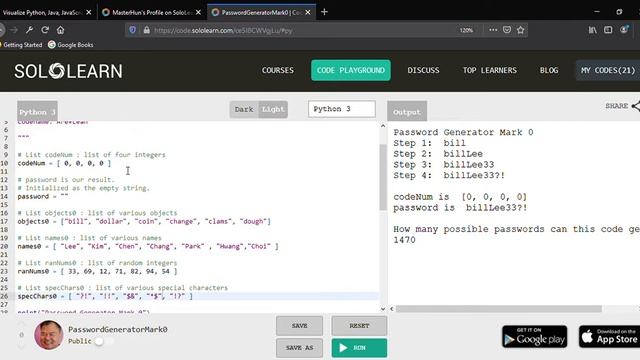Click the codeNum = [ 0, 0, 0, 0 ] line
Viewport: 640px width, 360px height.
pyautogui.click(x=64, y=163)
